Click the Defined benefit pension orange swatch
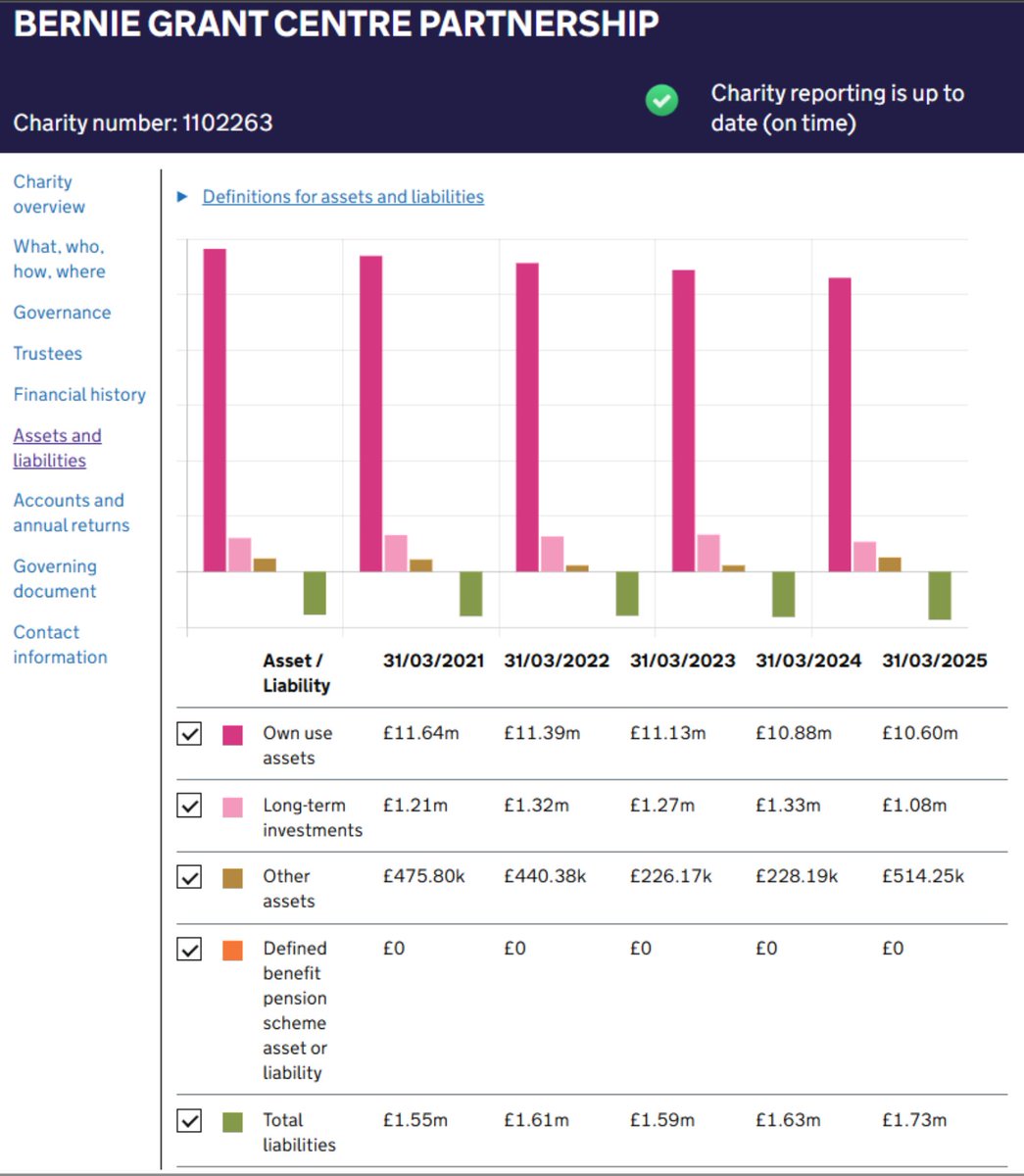This screenshot has width=1024, height=1176. click(232, 951)
